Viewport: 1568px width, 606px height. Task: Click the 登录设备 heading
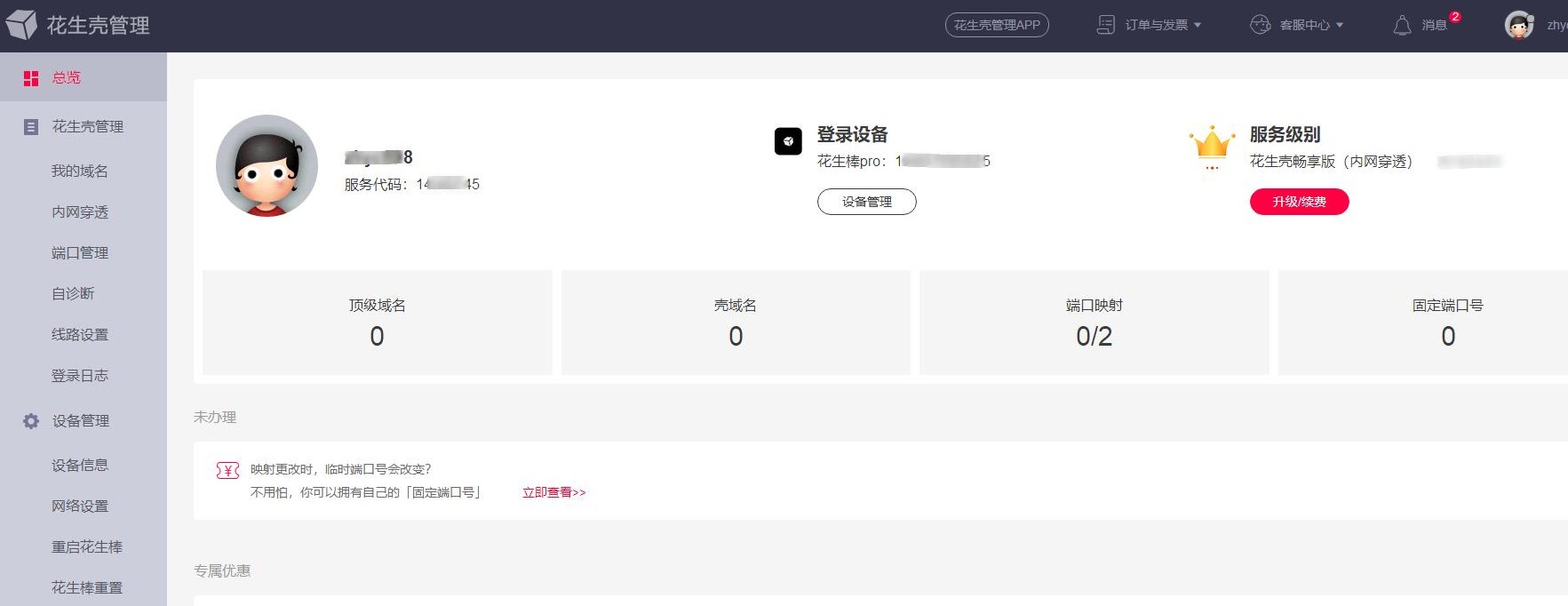coord(853,134)
